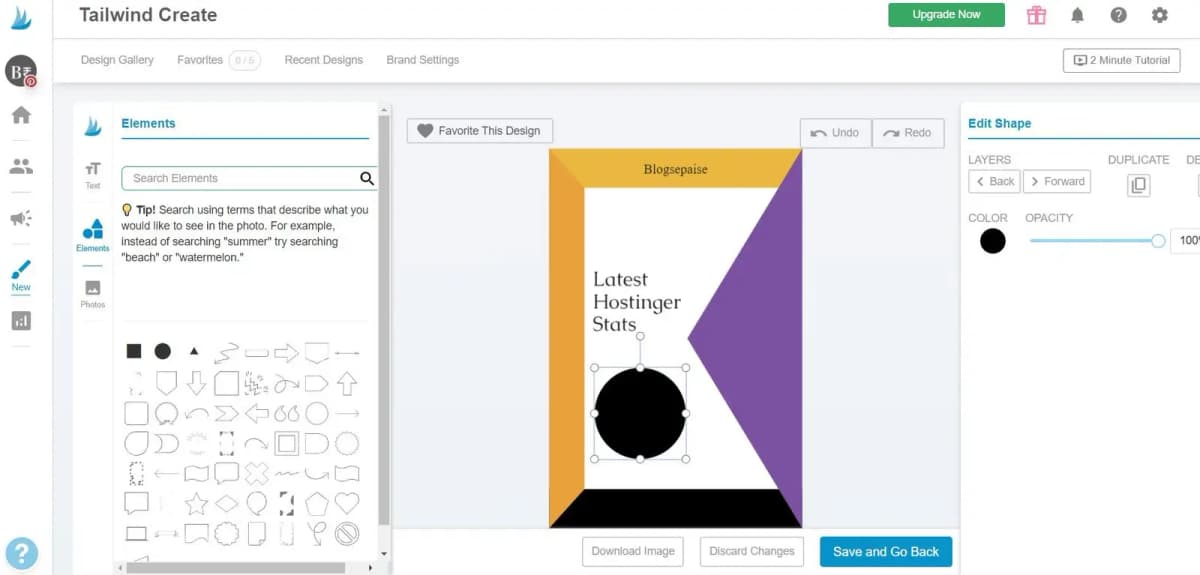The height and width of the screenshot is (575, 1200).
Task: Click the Duplicate layer icon
Action: coord(1138,184)
